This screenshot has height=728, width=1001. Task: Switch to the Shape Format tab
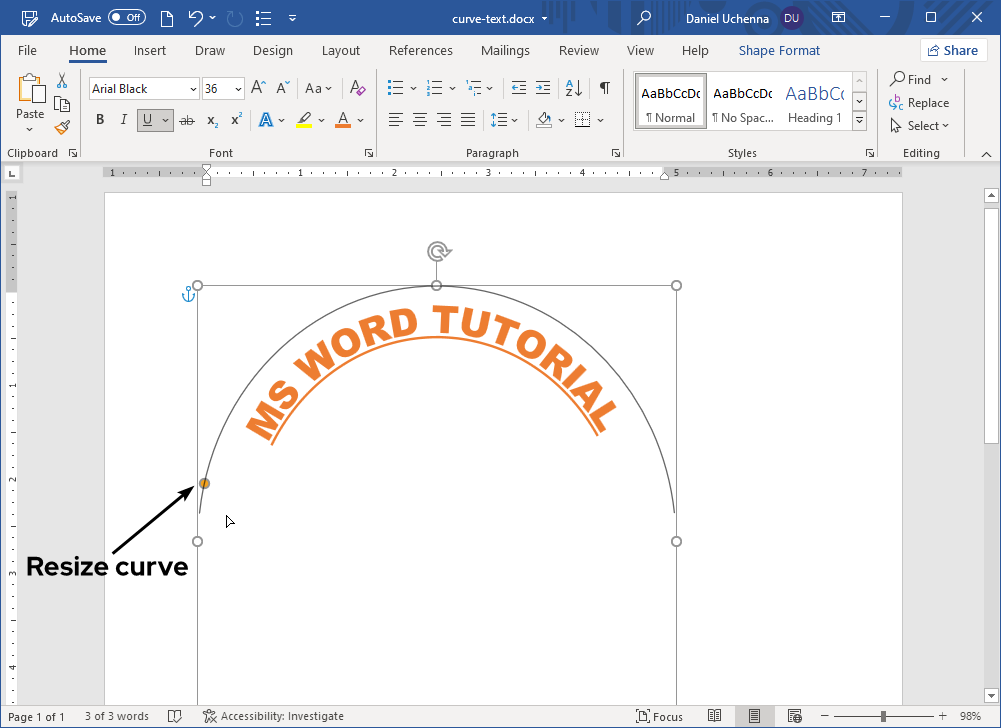point(779,50)
